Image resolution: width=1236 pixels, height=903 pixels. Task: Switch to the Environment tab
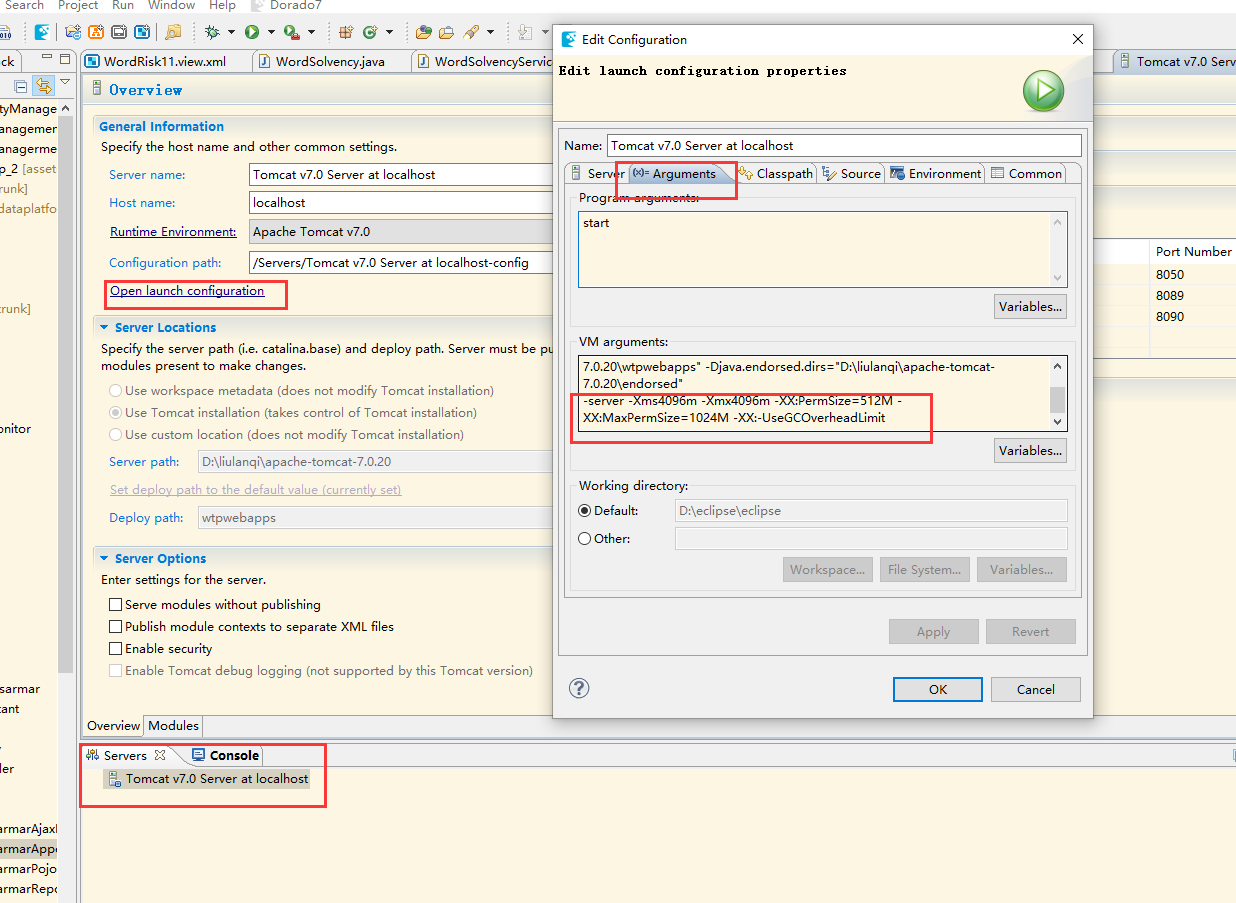936,173
